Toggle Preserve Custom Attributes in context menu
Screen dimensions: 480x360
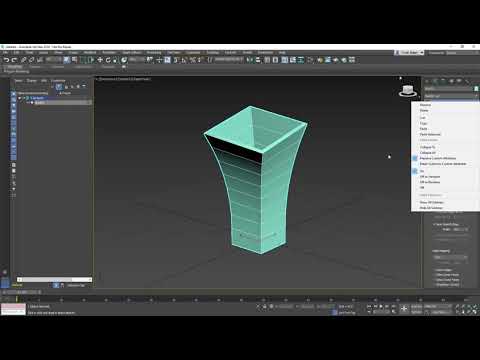438,158
